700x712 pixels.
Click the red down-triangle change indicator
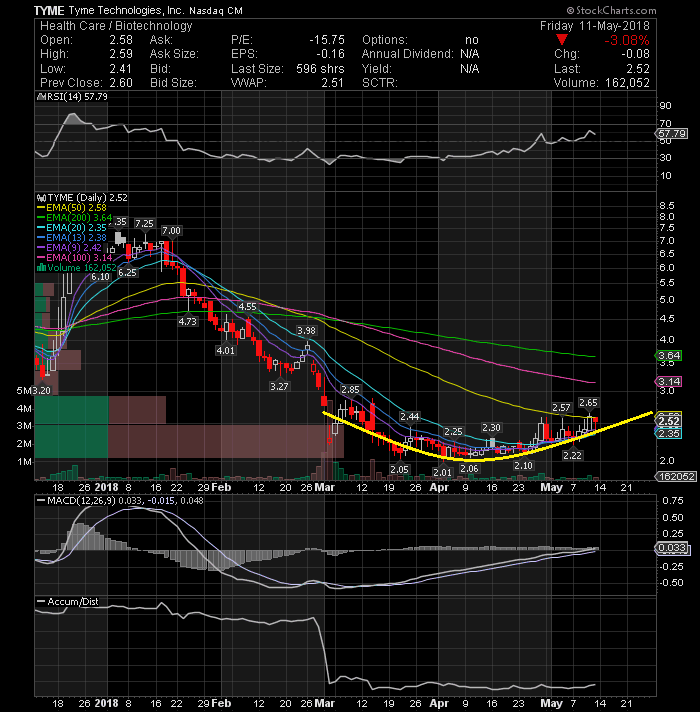562,40
